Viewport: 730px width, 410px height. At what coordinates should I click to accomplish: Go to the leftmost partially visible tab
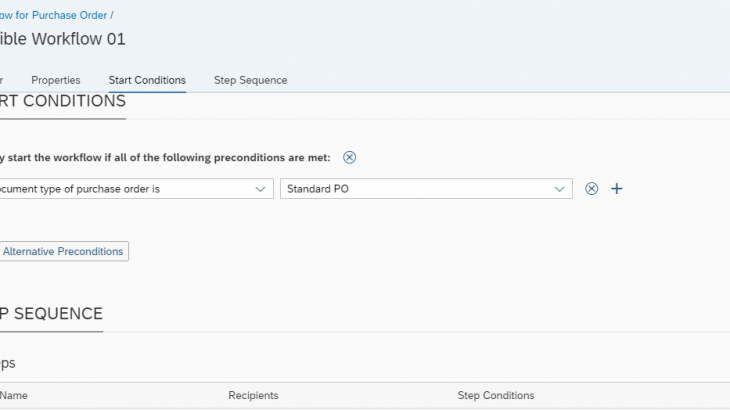tap(2, 80)
